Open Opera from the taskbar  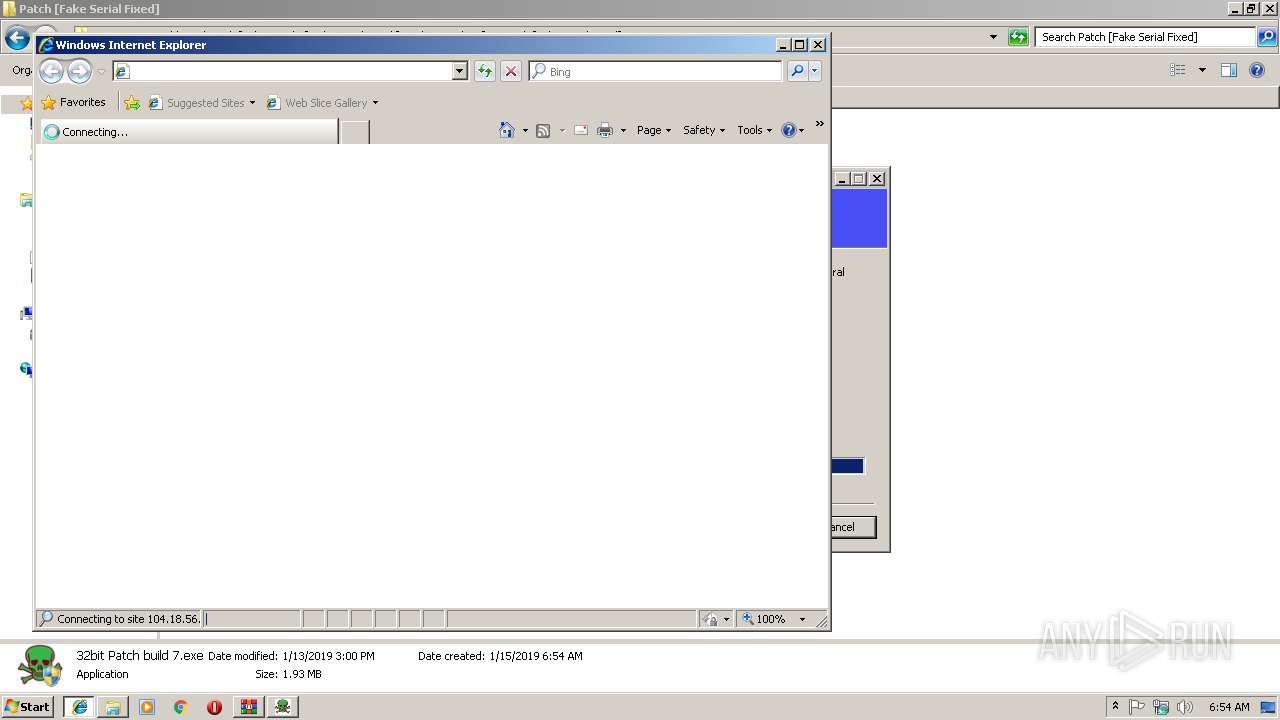click(x=214, y=707)
